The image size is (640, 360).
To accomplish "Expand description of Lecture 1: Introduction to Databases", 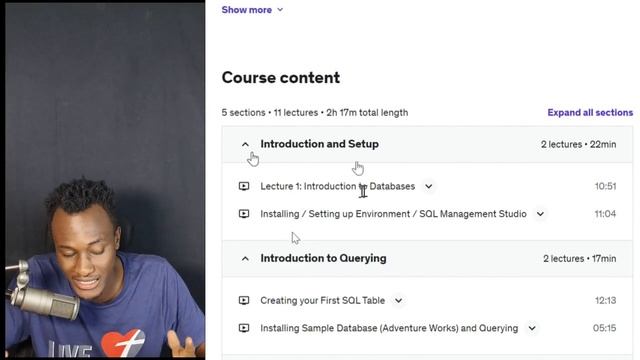I will pyautogui.click(x=429, y=187).
